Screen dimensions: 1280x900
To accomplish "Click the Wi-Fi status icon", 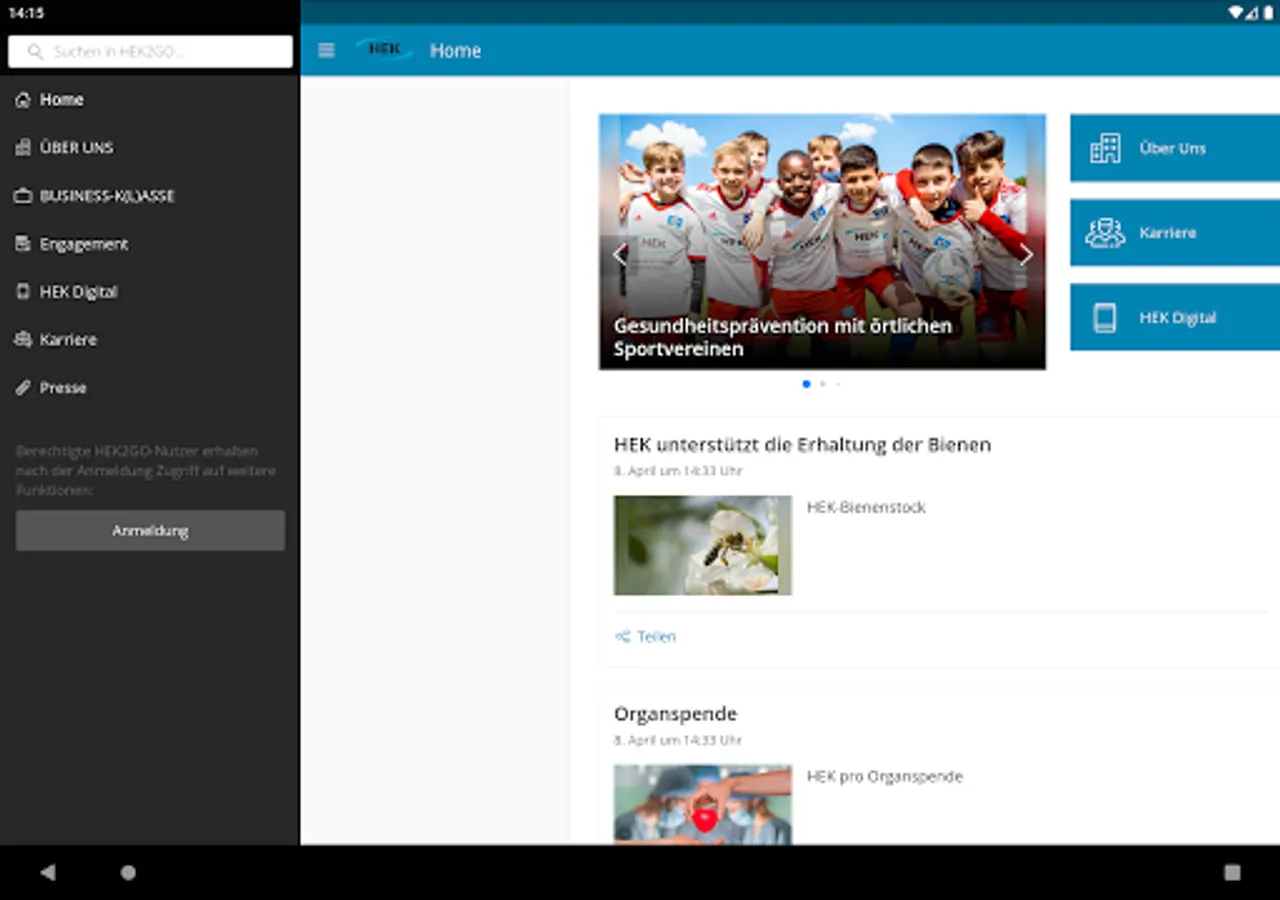I will pos(1237,13).
